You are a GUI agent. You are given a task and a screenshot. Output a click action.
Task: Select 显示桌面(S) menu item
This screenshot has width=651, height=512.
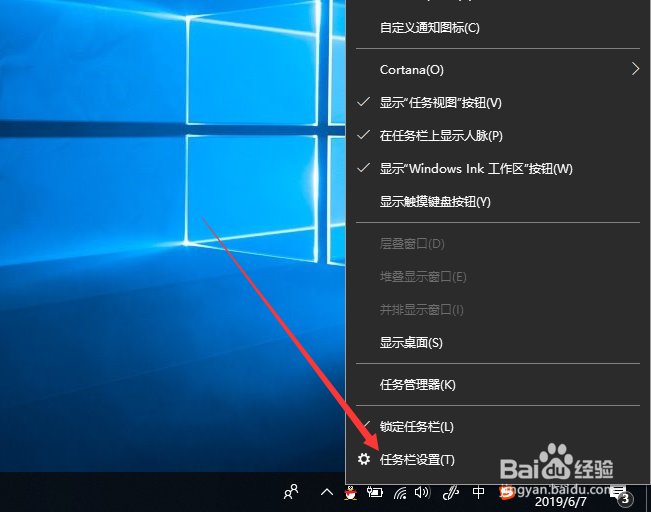coord(497,343)
